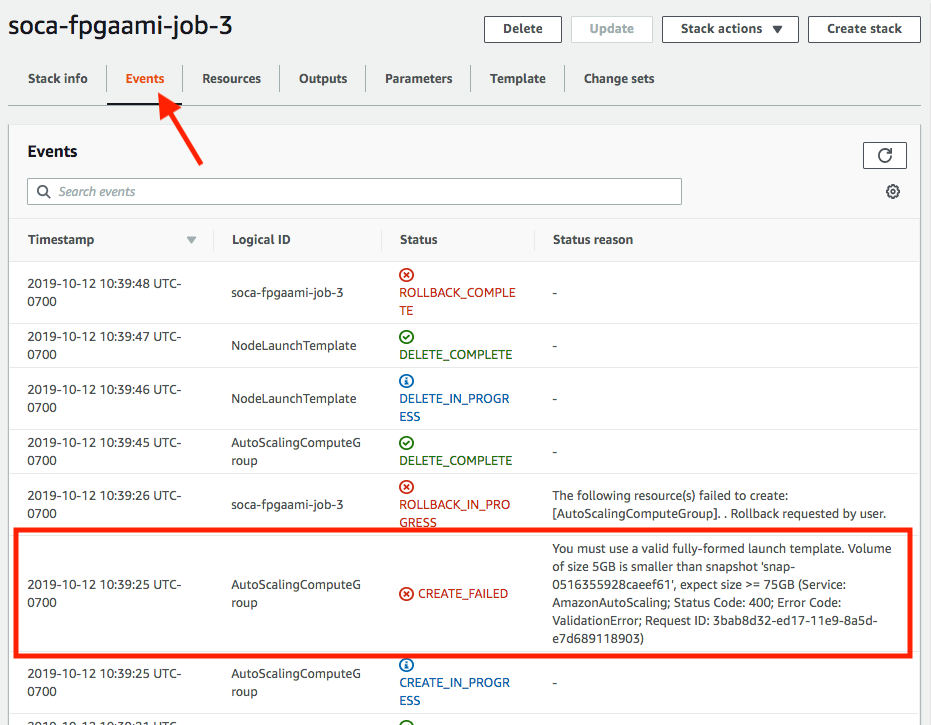Open the Parameters tab
Viewport: 931px width, 725px height.
pyautogui.click(x=418, y=79)
